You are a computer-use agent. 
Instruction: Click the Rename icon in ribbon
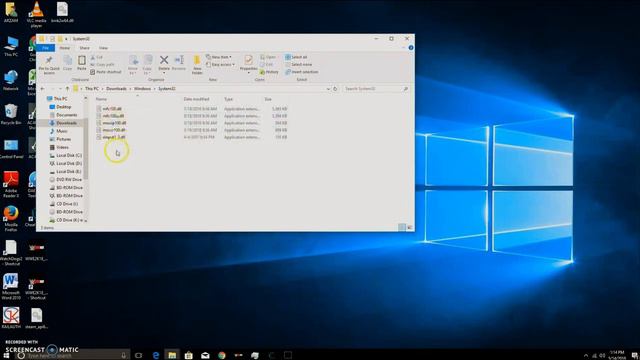(179, 60)
